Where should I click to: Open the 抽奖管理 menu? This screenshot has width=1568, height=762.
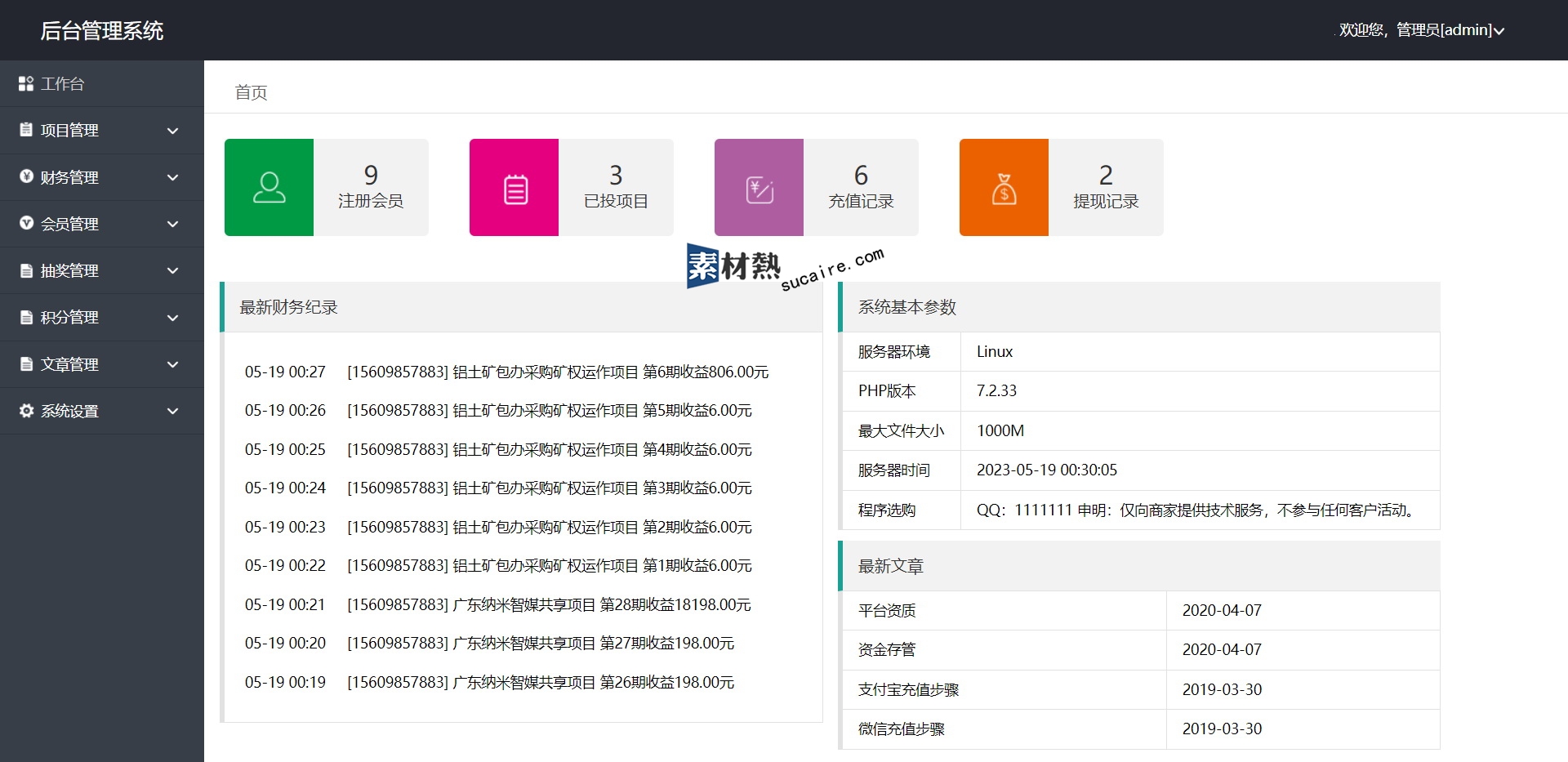click(102, 270)
